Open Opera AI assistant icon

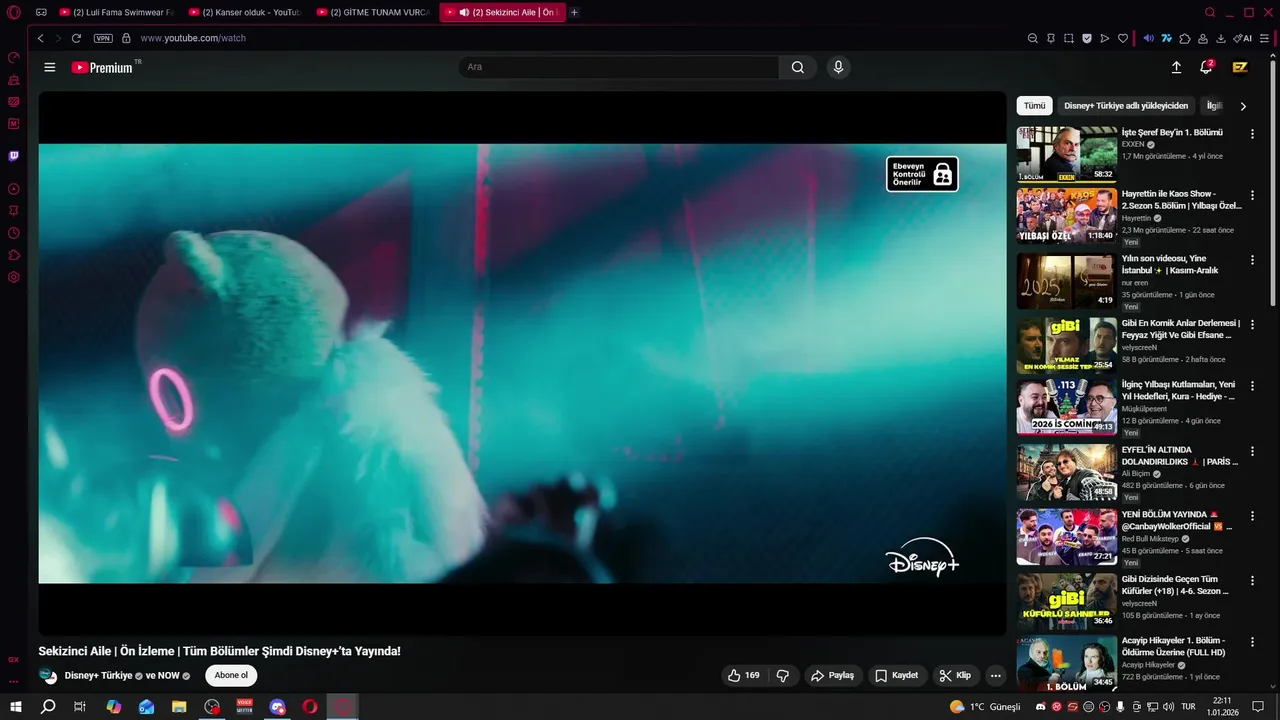click(1243, 38)
